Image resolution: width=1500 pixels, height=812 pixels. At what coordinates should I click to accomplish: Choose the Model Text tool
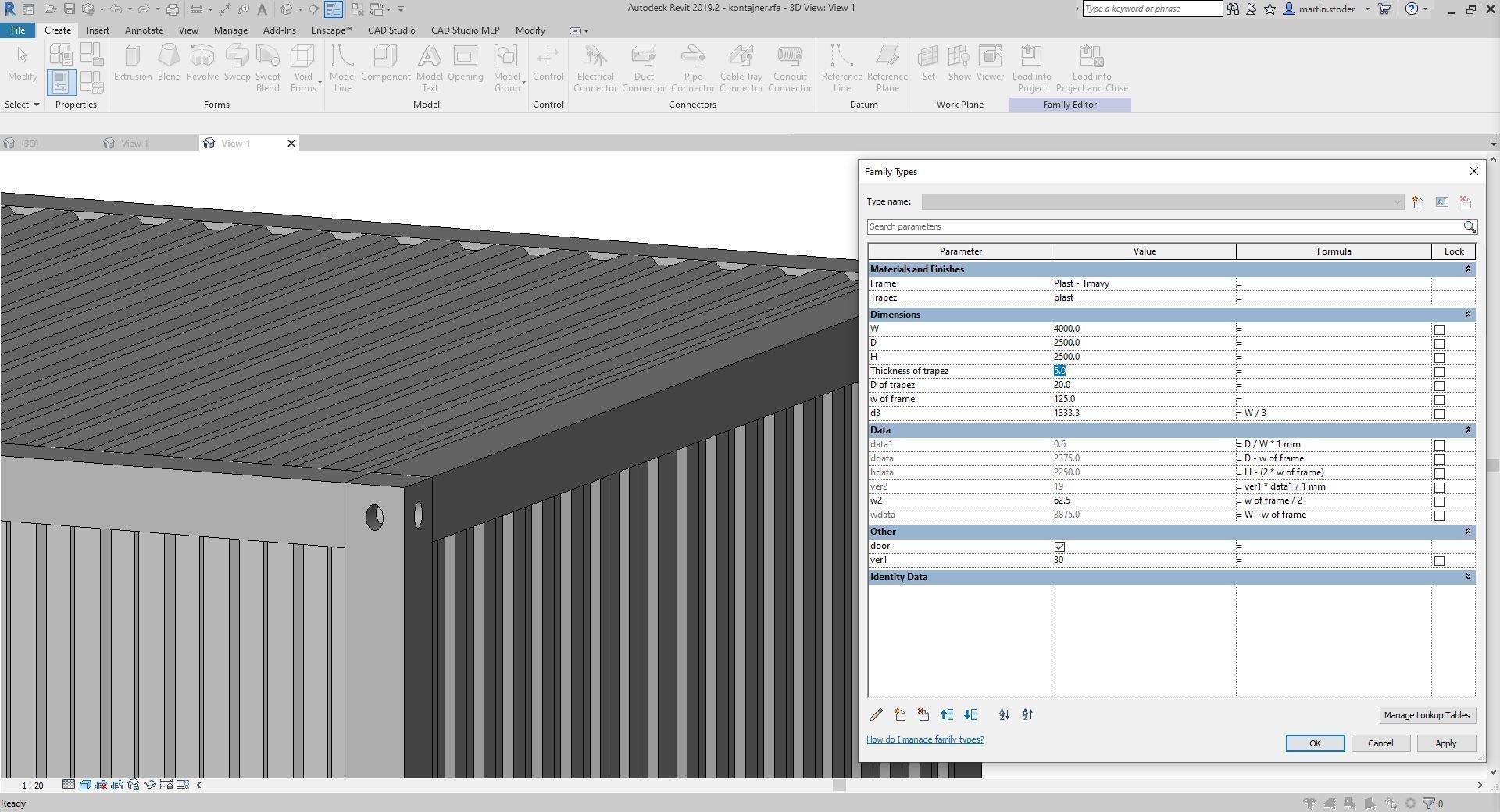pos(429,68)
